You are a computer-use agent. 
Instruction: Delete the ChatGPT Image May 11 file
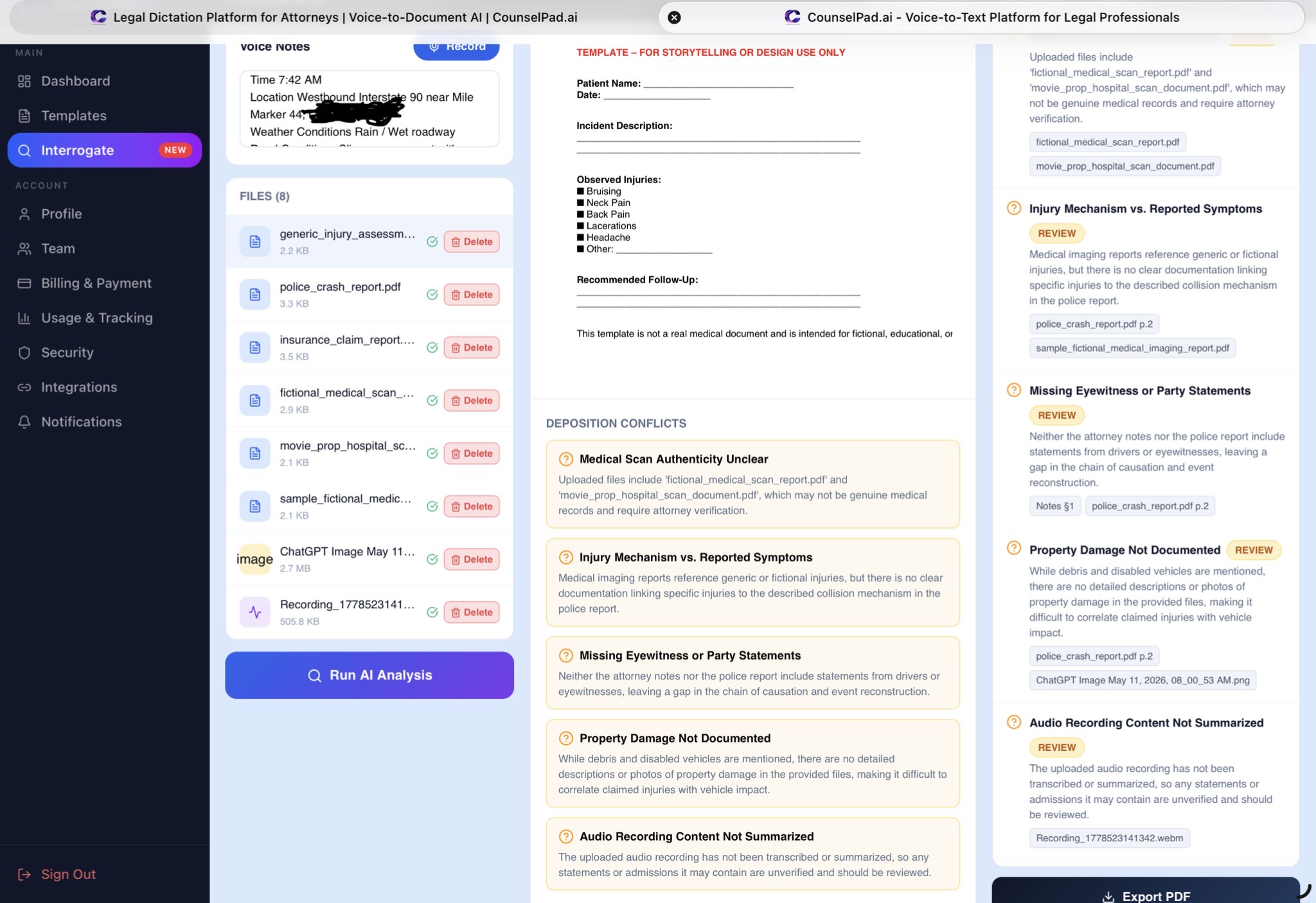coord(472,559)
